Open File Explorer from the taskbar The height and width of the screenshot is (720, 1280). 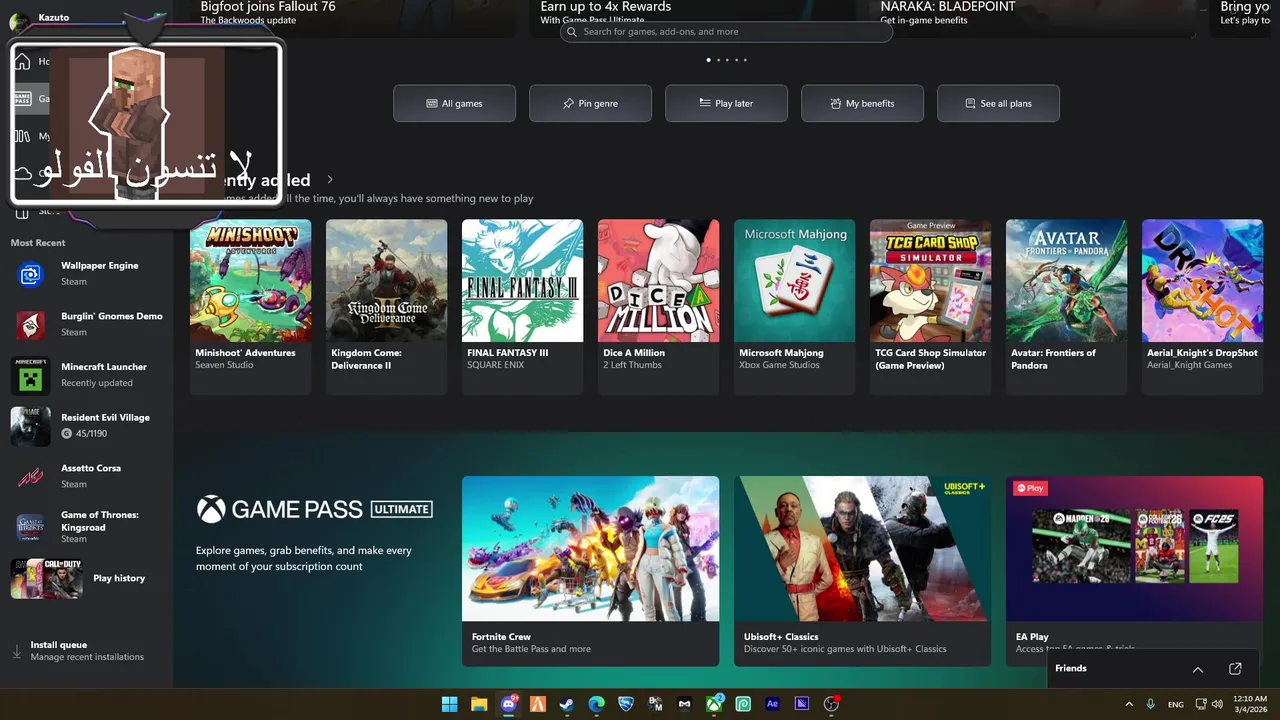click(x=479, y=704)
